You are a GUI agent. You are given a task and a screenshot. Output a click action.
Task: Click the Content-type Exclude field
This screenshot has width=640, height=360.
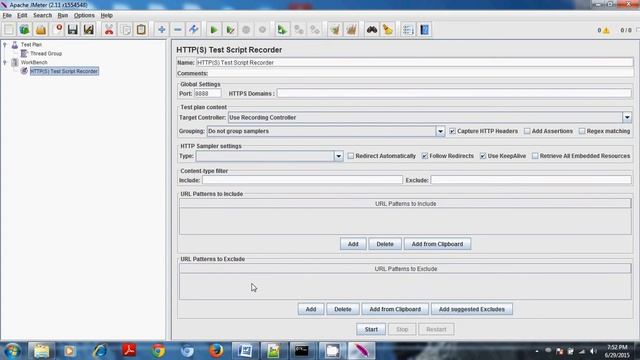pos(531,180)
